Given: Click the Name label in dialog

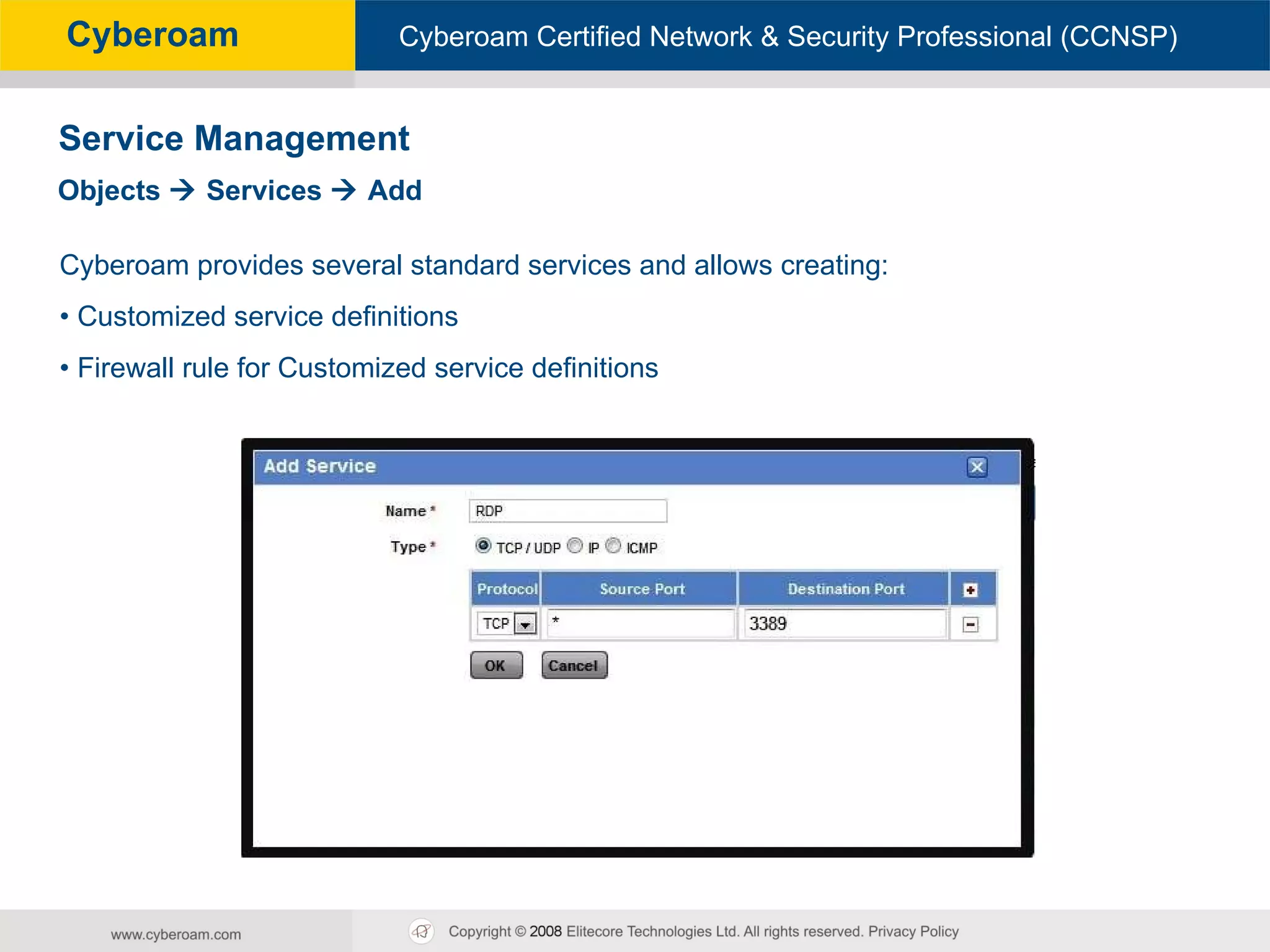Looking at the screenshot, I should 406,511.
